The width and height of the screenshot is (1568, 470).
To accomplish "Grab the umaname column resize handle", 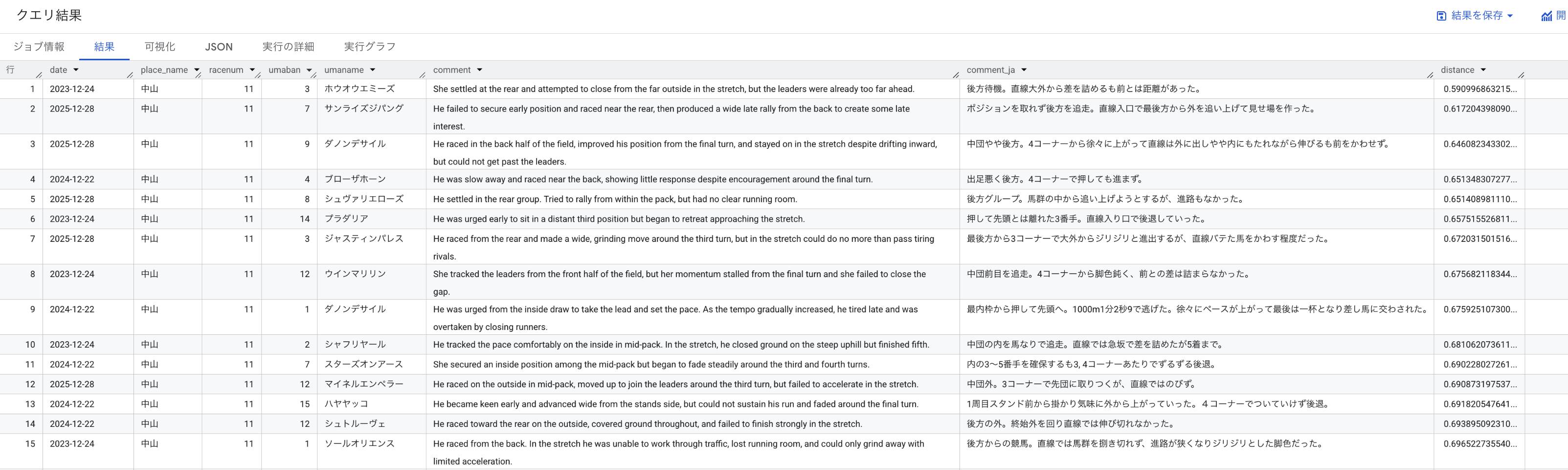I will pyautogui.click(x=423, y=75).
